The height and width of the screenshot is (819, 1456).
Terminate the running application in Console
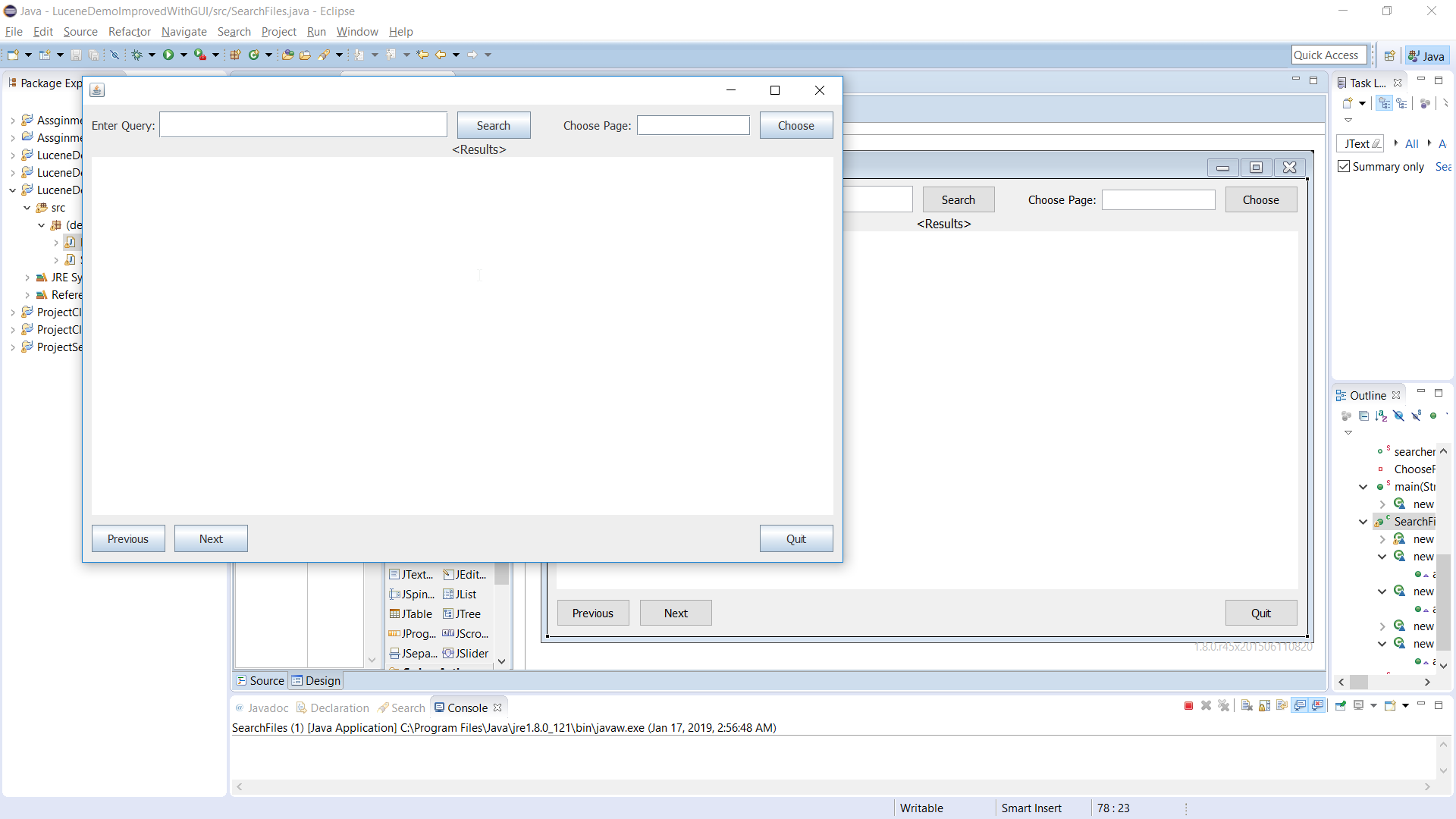1188,706
